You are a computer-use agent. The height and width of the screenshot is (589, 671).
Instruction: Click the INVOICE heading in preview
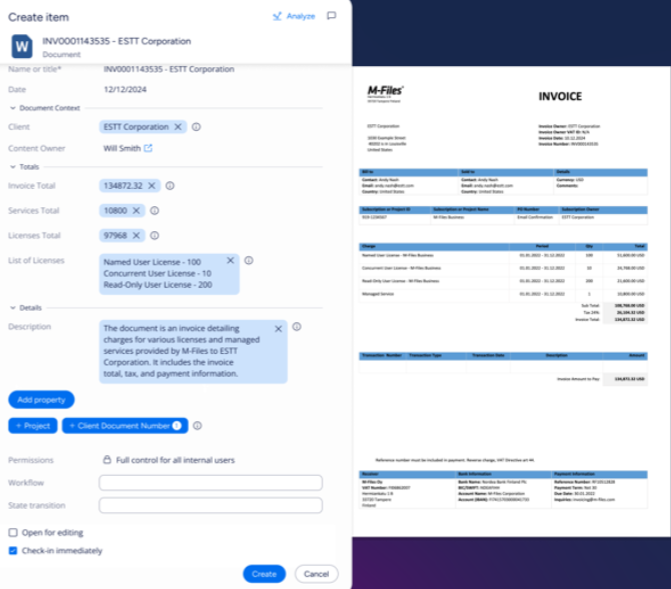[560, 96]
